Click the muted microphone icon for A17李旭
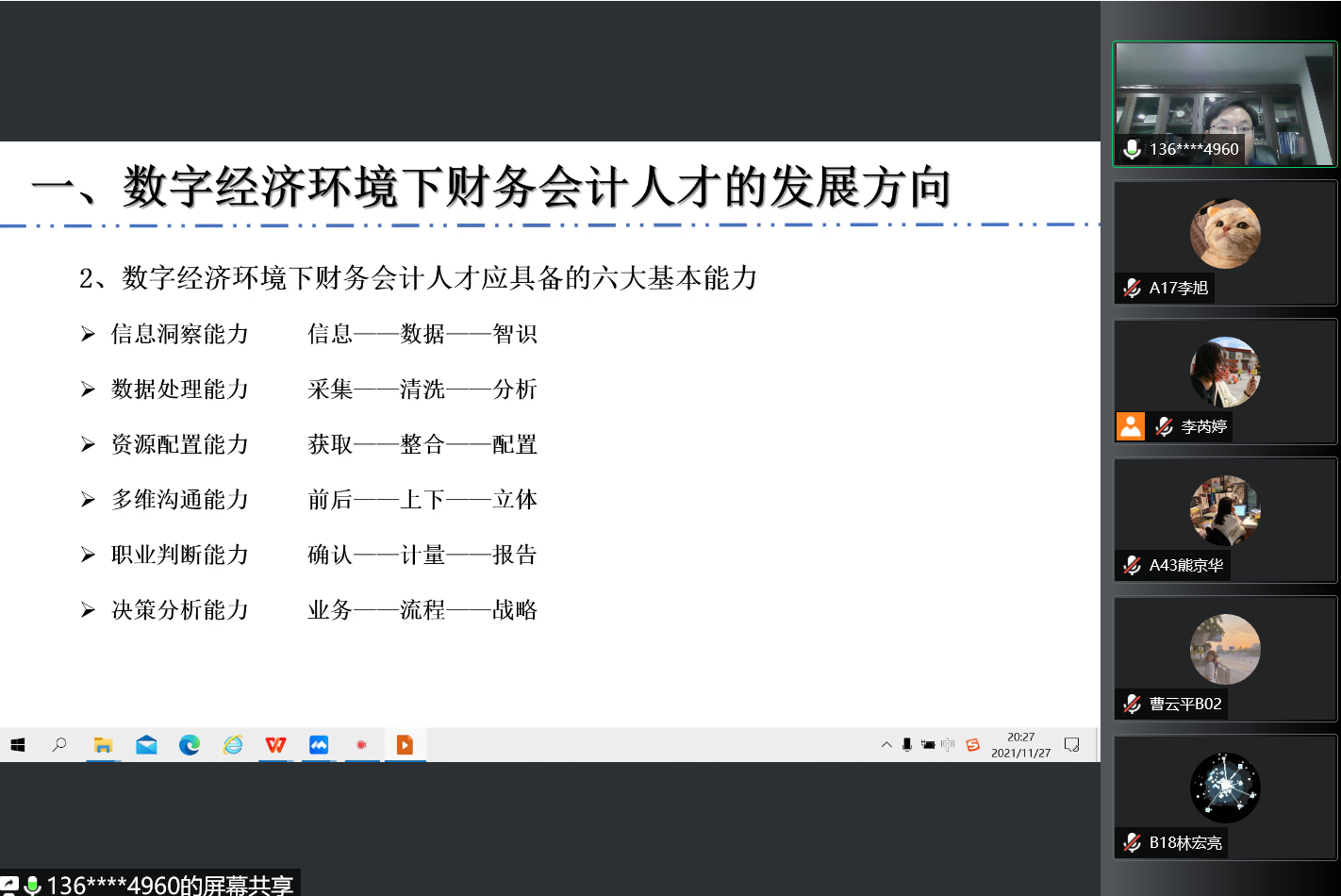The height and width of the screenshot is (896, 1341). tap(1133, 288)
